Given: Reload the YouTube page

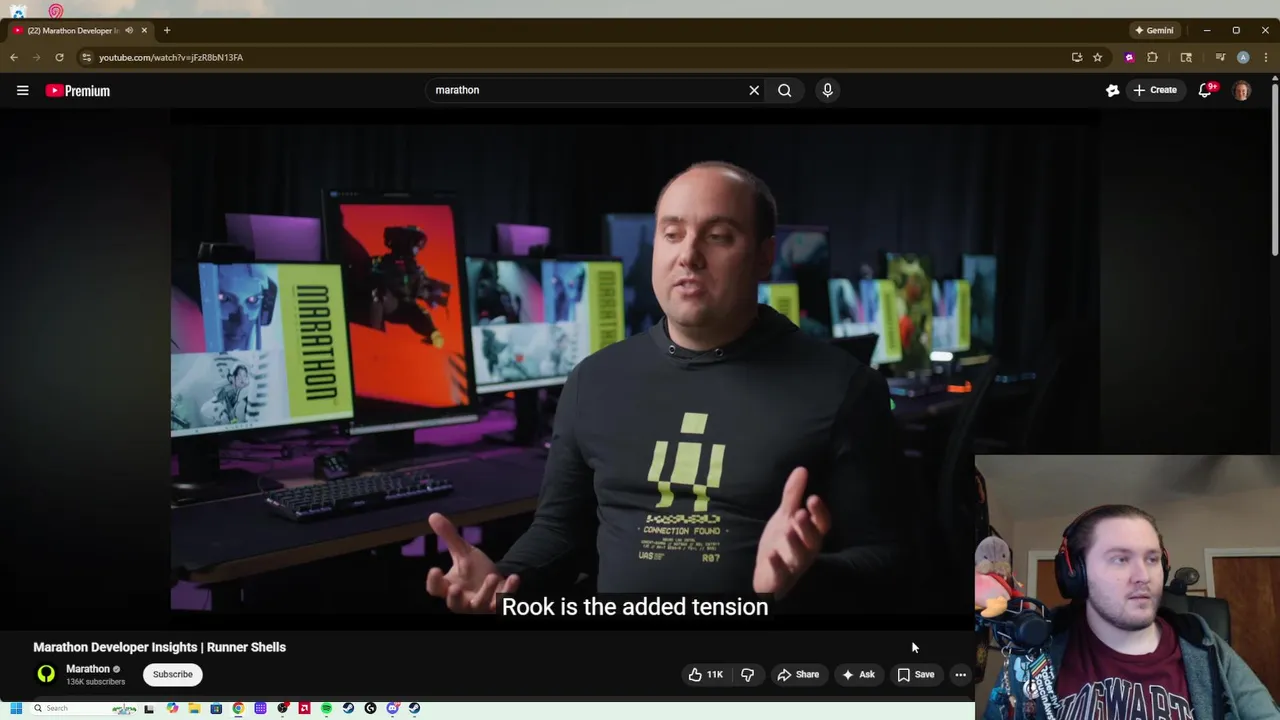Looking at the screenshot, I should (x=59, y=57).
